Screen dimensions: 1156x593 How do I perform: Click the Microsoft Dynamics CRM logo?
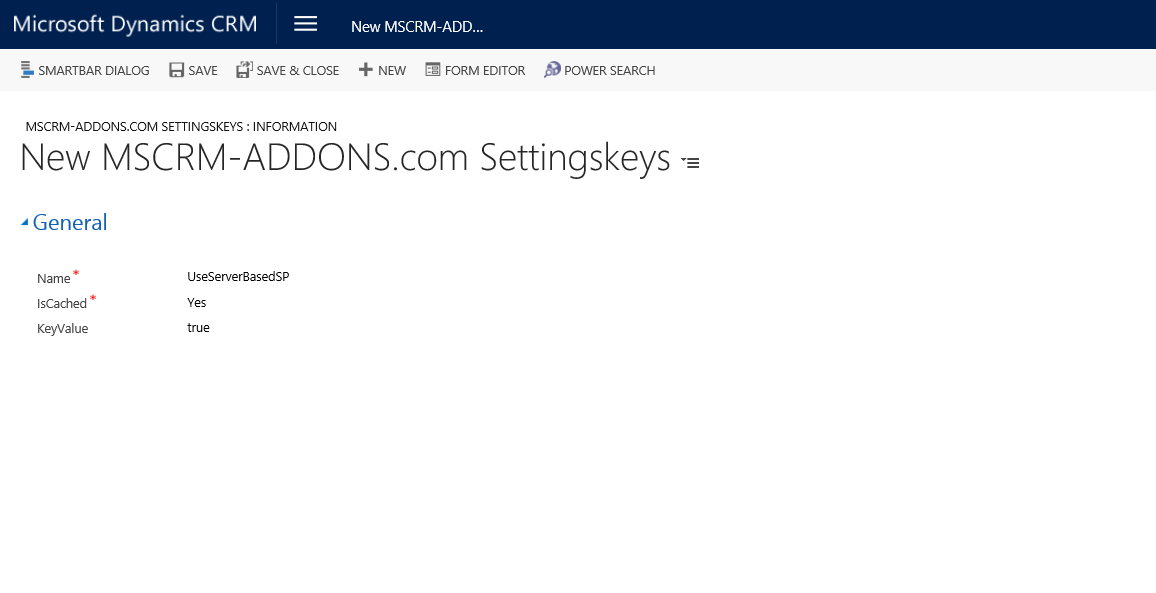coord(135,23)
